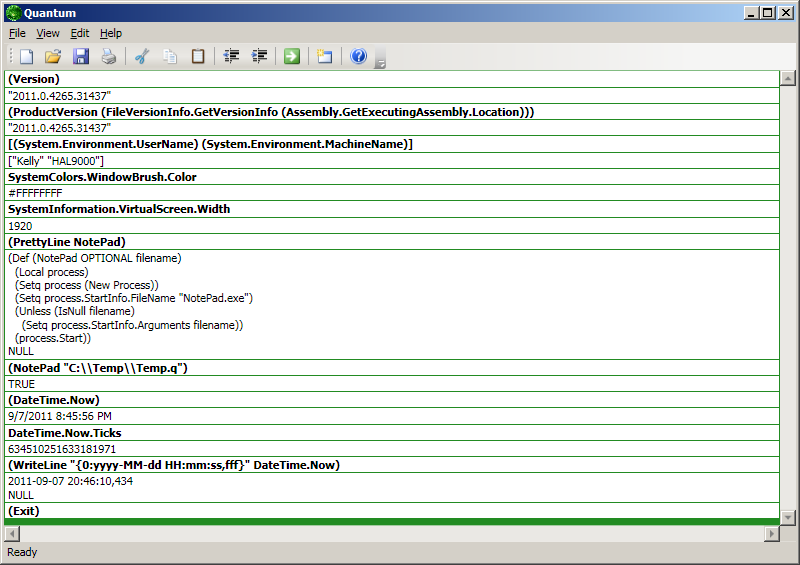Screen dimensions: 800x565
Task: Click the Setq process.StartInfo.Arguments line
Action: 132,325
